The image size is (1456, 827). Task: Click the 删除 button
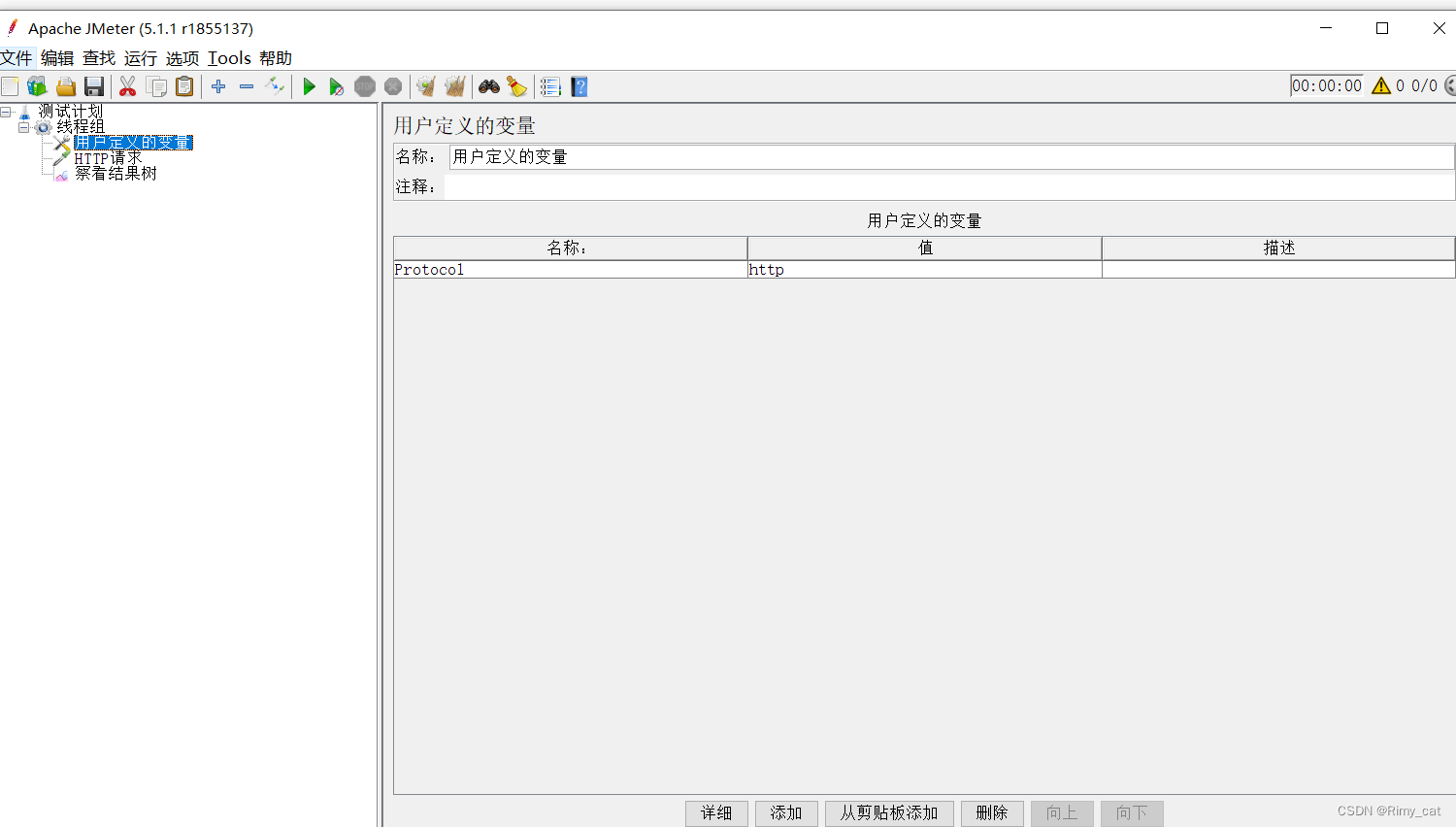pos(992,813)
